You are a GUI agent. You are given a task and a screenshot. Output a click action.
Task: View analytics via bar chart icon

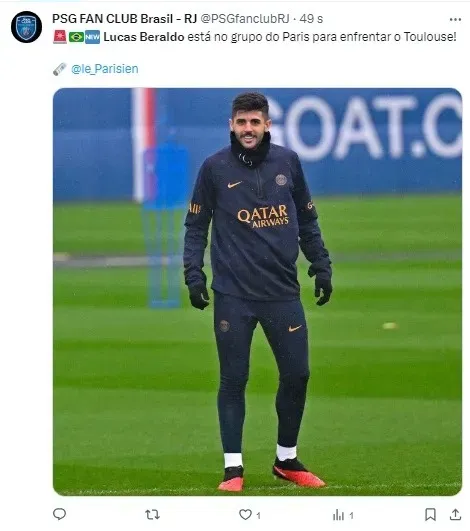click(338, 515)
